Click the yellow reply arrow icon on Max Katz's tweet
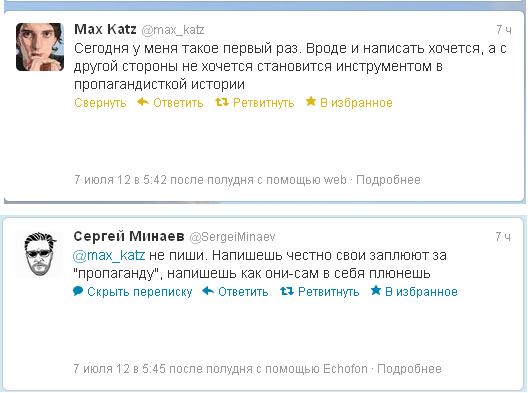The height and width of the screenshot is (393, 531). (143, 102)
